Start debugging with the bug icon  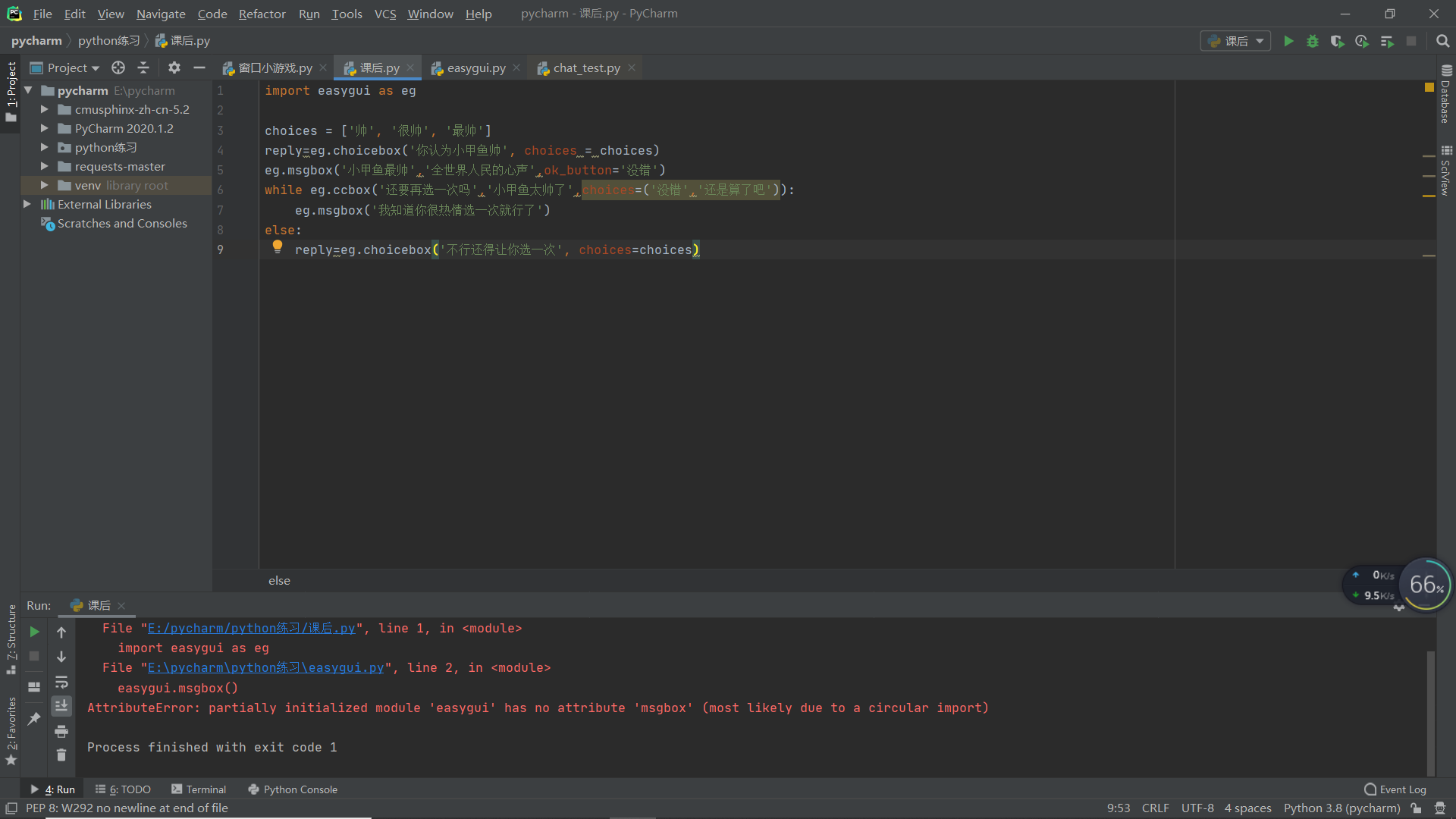(1313, 41)
